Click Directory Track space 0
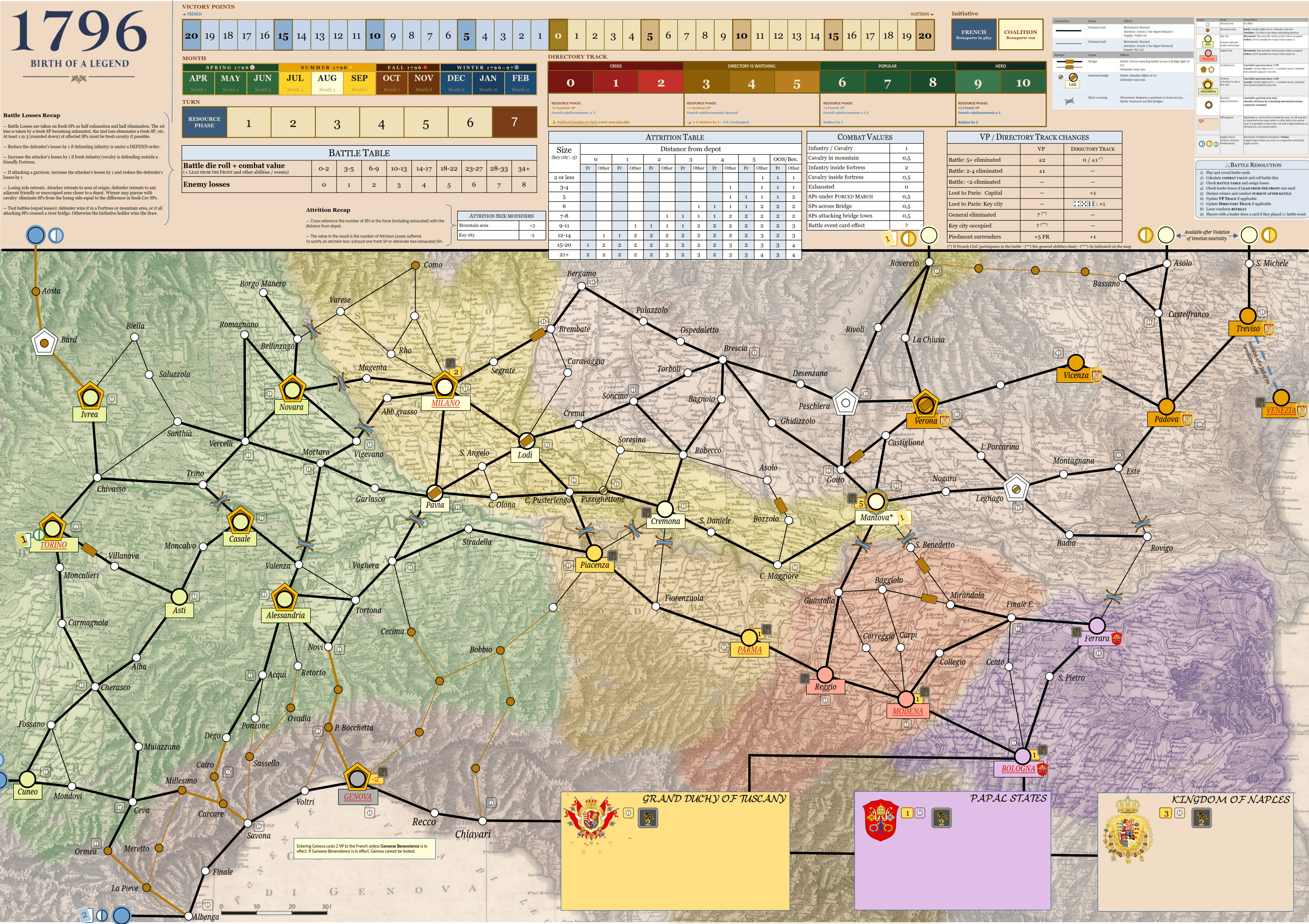 (x=571, y=83)
